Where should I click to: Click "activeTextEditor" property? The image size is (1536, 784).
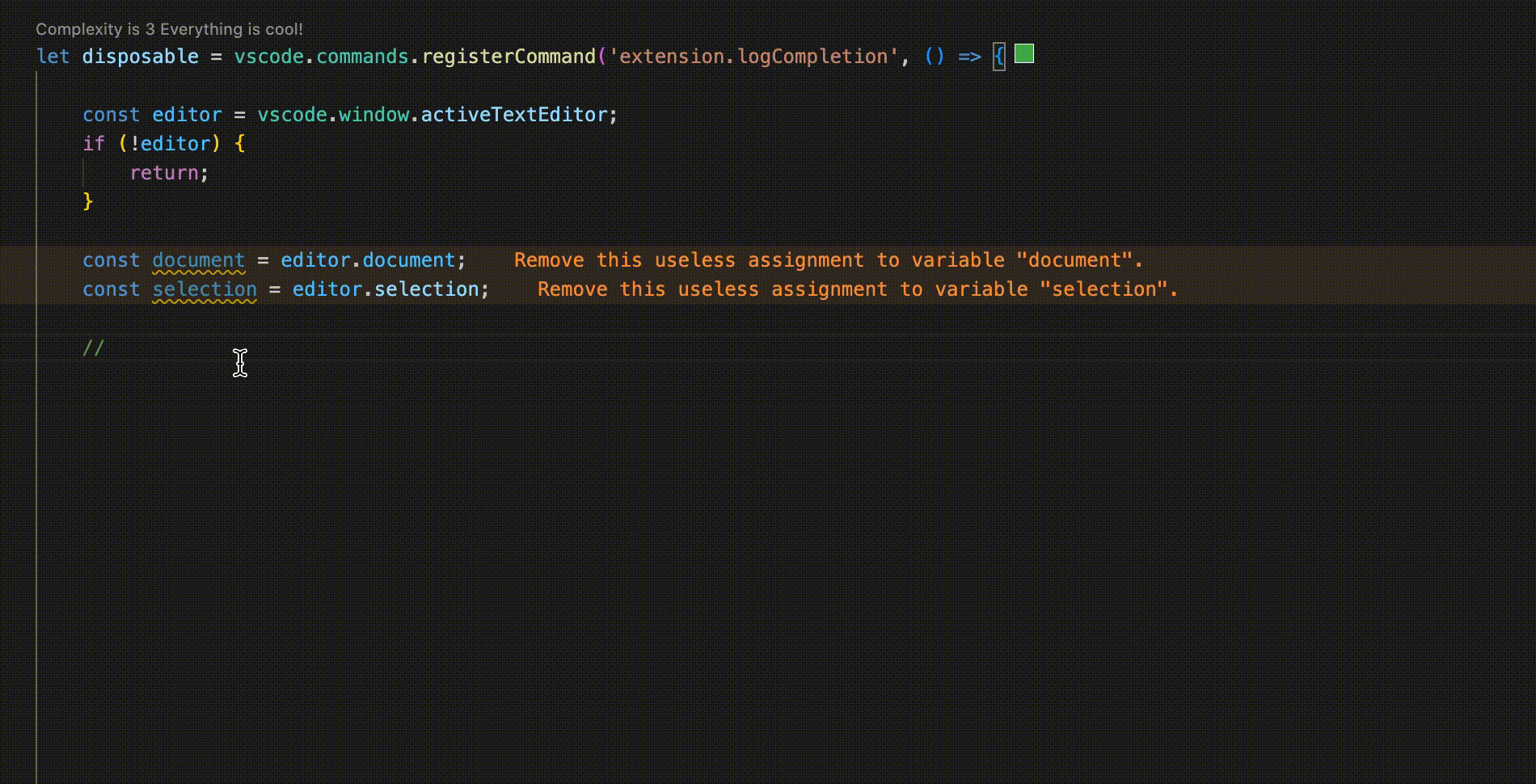tap(513, 115)
